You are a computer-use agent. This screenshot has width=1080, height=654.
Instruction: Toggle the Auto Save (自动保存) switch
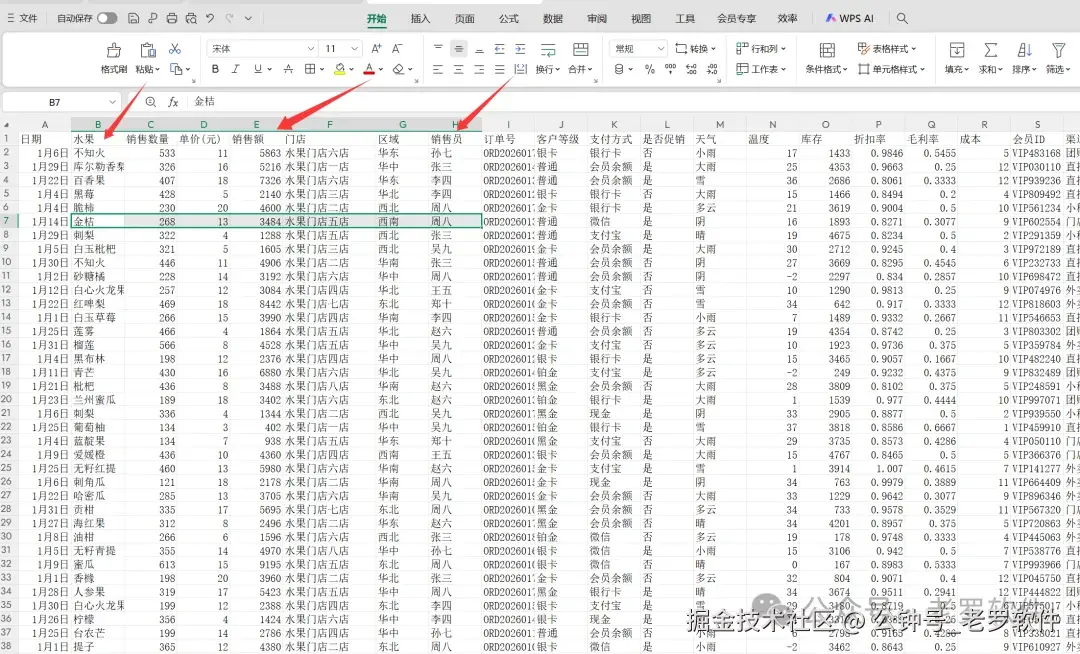[x=107, y=19]
